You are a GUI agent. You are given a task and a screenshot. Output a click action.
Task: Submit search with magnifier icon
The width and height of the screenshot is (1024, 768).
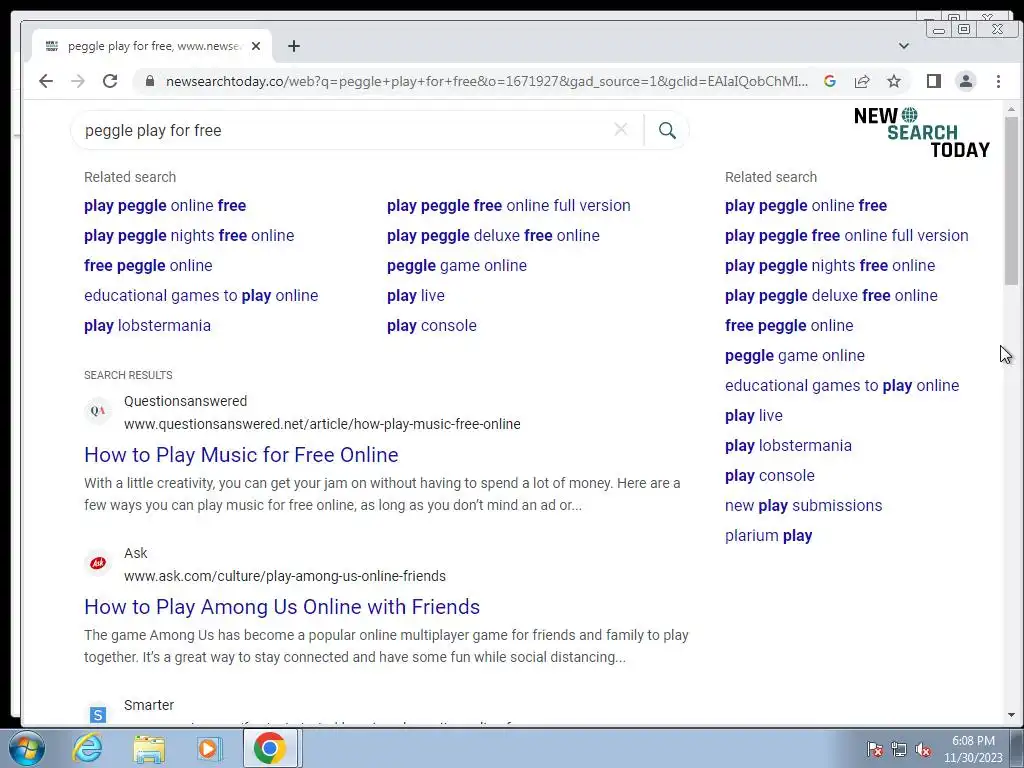coord(667,130)
